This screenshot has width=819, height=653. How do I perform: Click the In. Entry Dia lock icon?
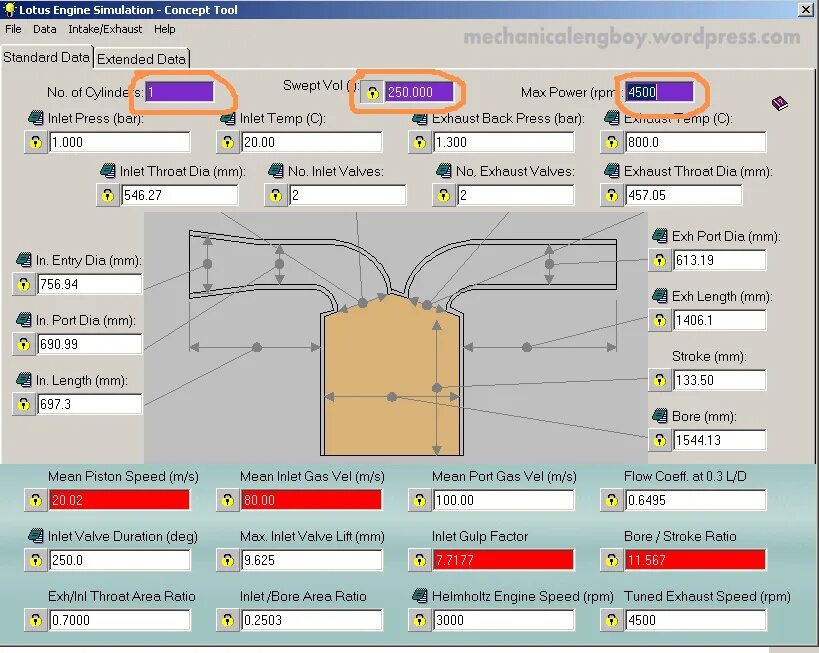pyautogui.click(x=24, y=284)
